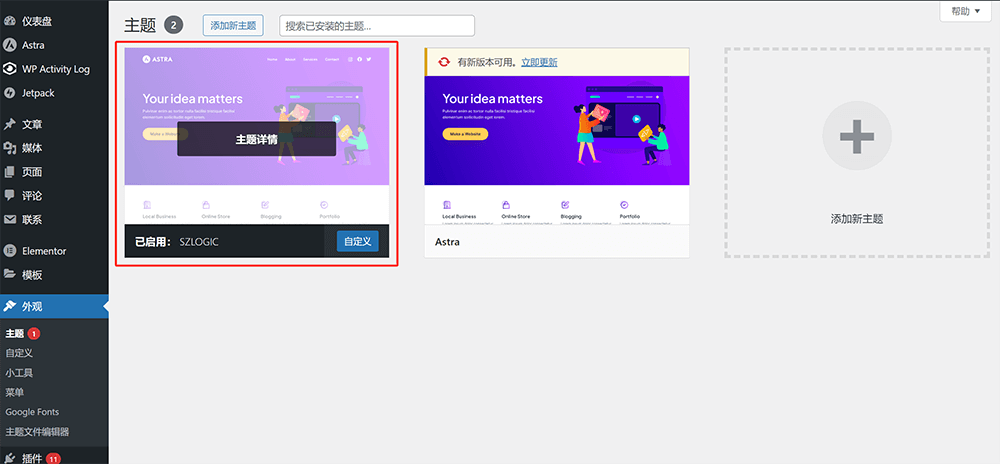The image size is (1000, 464).
Task: Click the WP Activity Log eye icon
Action: tap(10, 69)
